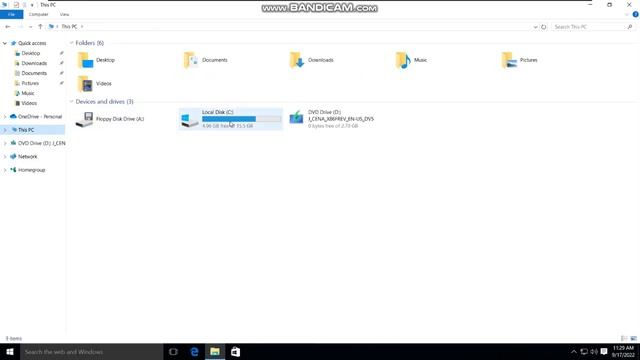Select the DVD Drive (D:) icon

click(297, 118)
